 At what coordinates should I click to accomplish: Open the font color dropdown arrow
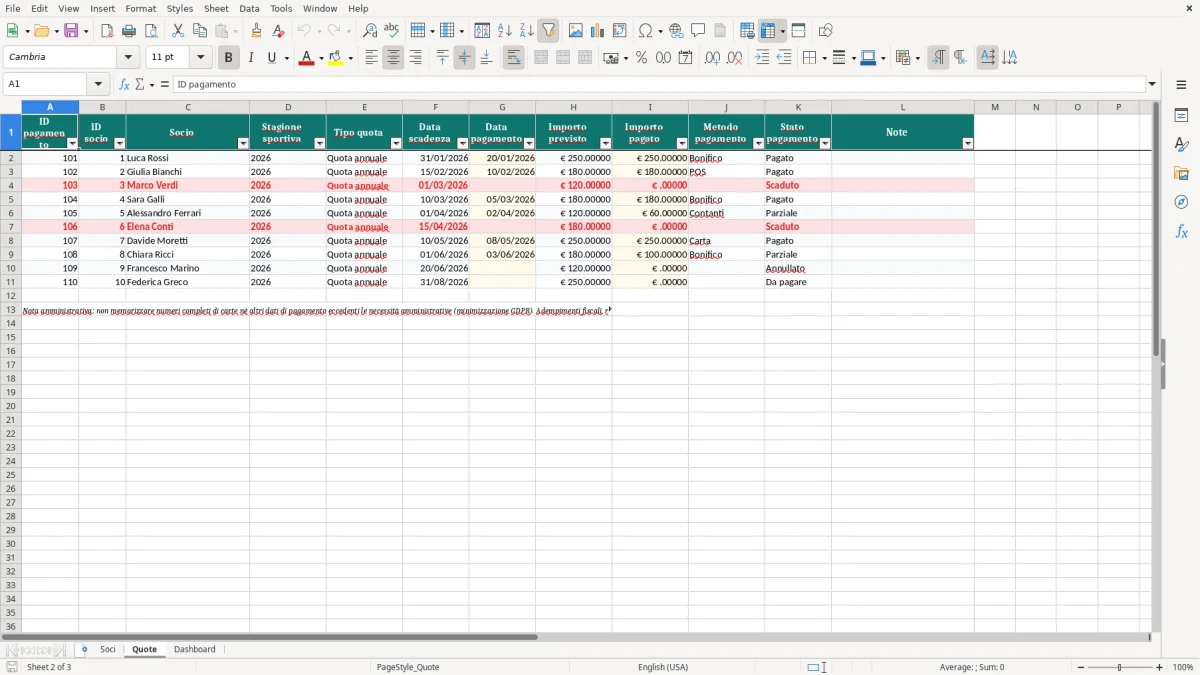[x=321, y=58]
